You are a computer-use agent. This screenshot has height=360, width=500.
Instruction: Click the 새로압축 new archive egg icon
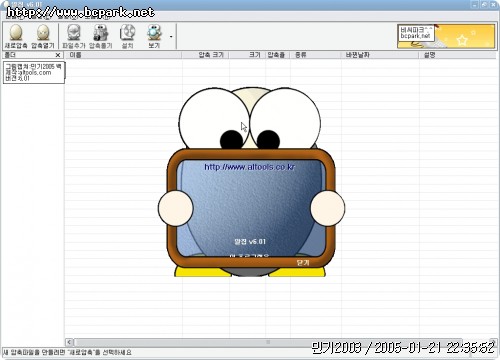(16, 36)
